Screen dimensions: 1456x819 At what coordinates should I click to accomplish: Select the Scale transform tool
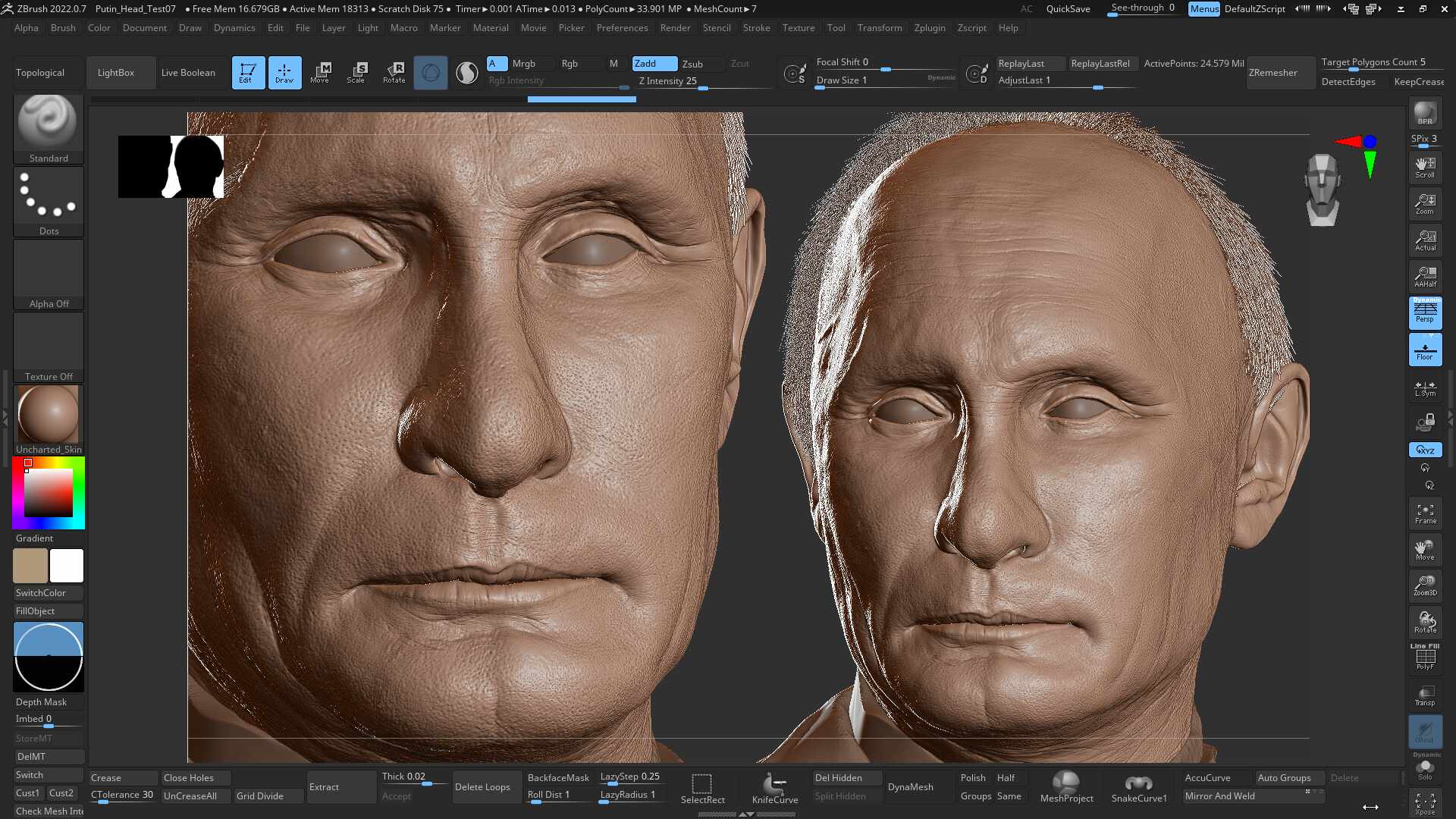coord(356,73)
